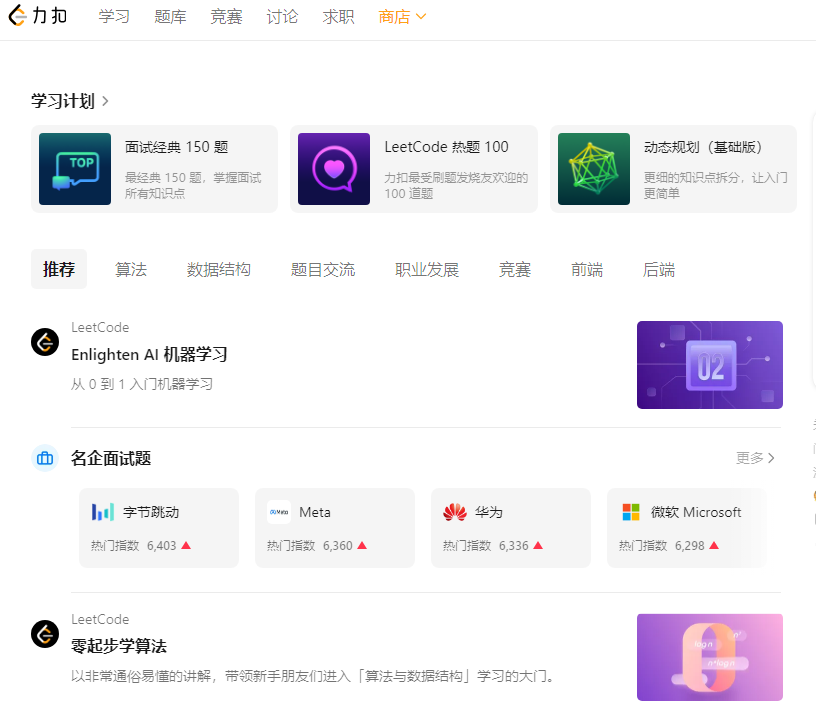The image size is (816, 715).
Task: Click the 热门指数 6,336 value
Action: 513,545
